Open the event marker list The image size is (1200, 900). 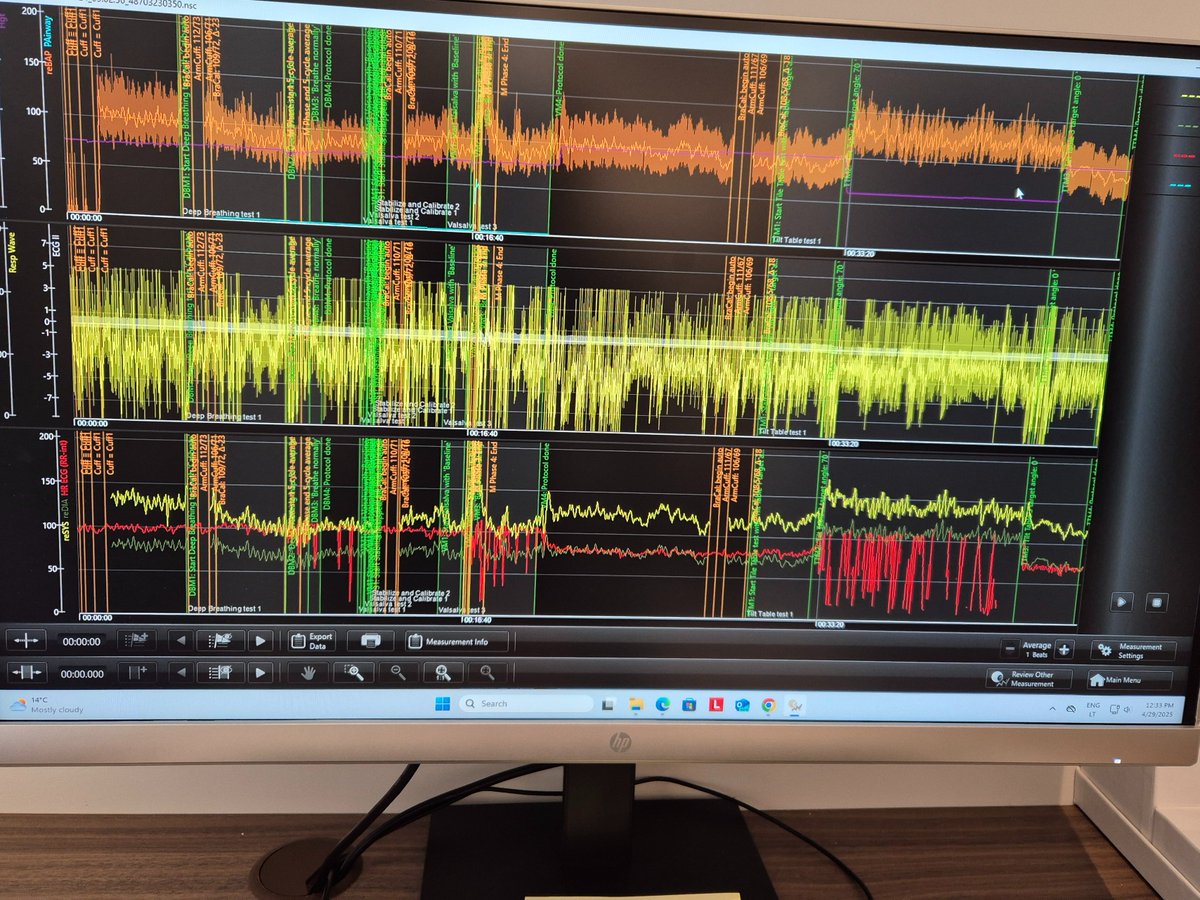tap(220, 640)
